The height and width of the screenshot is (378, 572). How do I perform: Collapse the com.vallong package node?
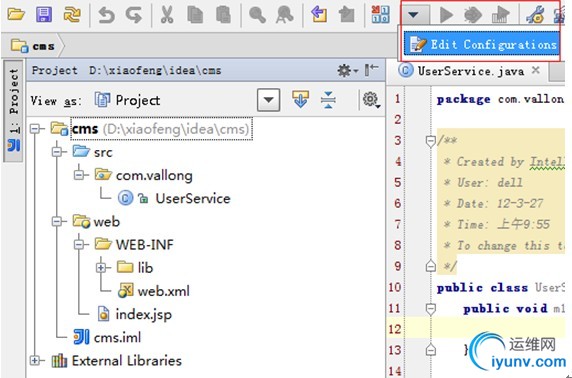tap(79, 175)
